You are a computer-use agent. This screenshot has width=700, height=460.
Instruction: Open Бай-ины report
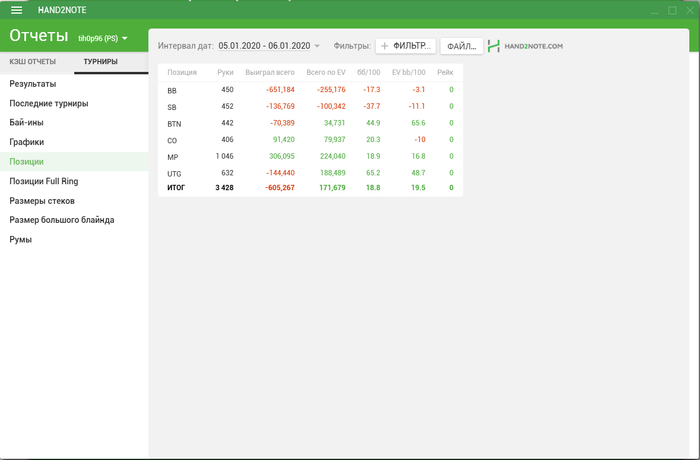point(26,122)
